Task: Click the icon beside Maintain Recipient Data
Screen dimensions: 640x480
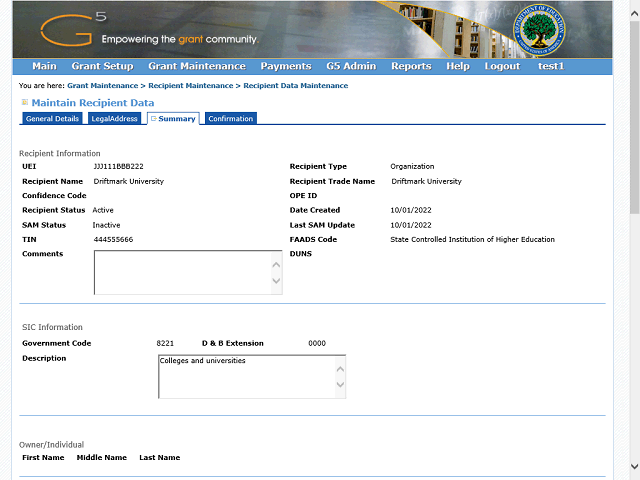Action: (x=25, y=102)
